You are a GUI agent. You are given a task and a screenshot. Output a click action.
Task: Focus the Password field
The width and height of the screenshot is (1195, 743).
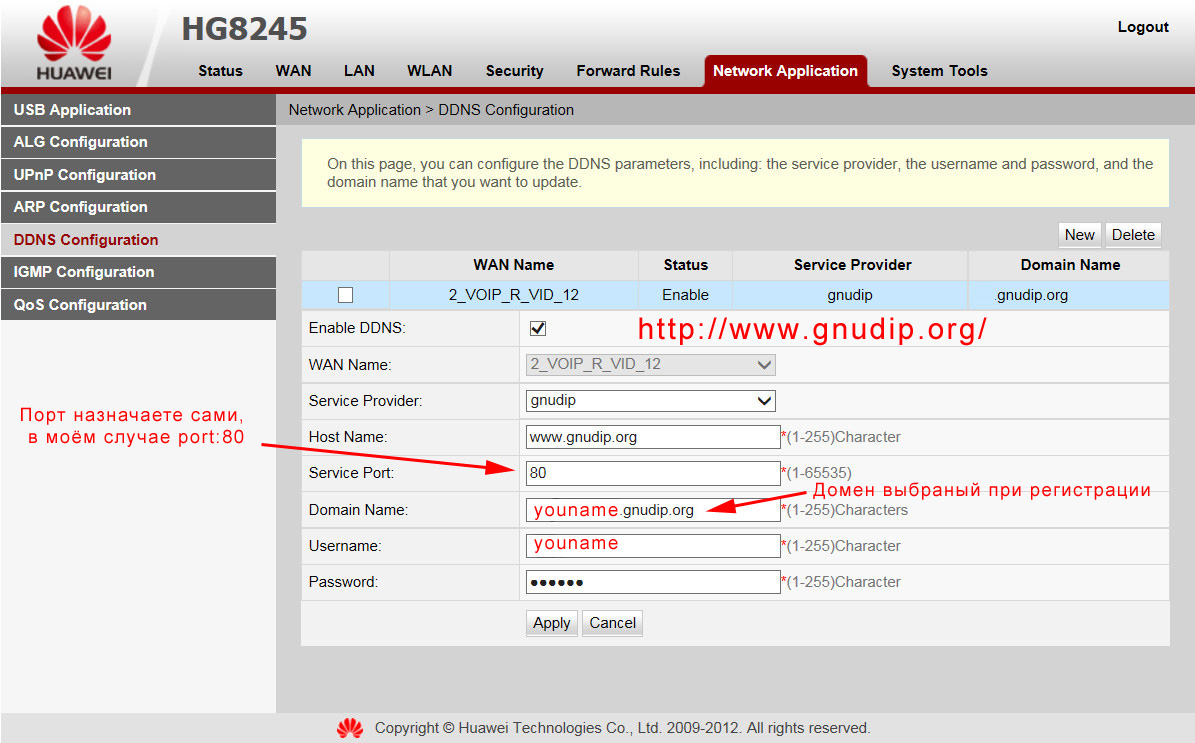pos(652,582)
